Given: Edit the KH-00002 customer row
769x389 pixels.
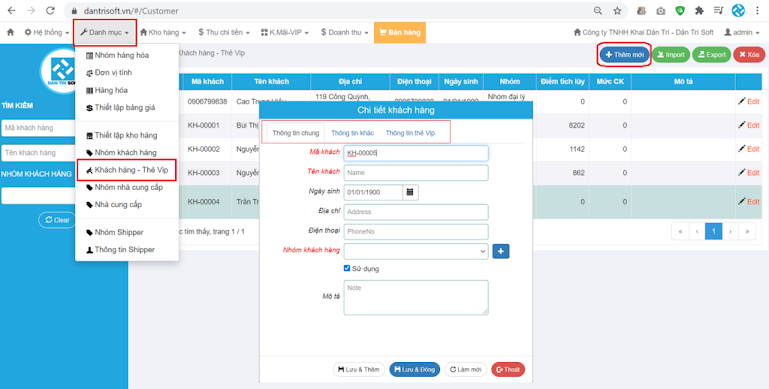Looking at the screenshot, I should coord(748,149).
